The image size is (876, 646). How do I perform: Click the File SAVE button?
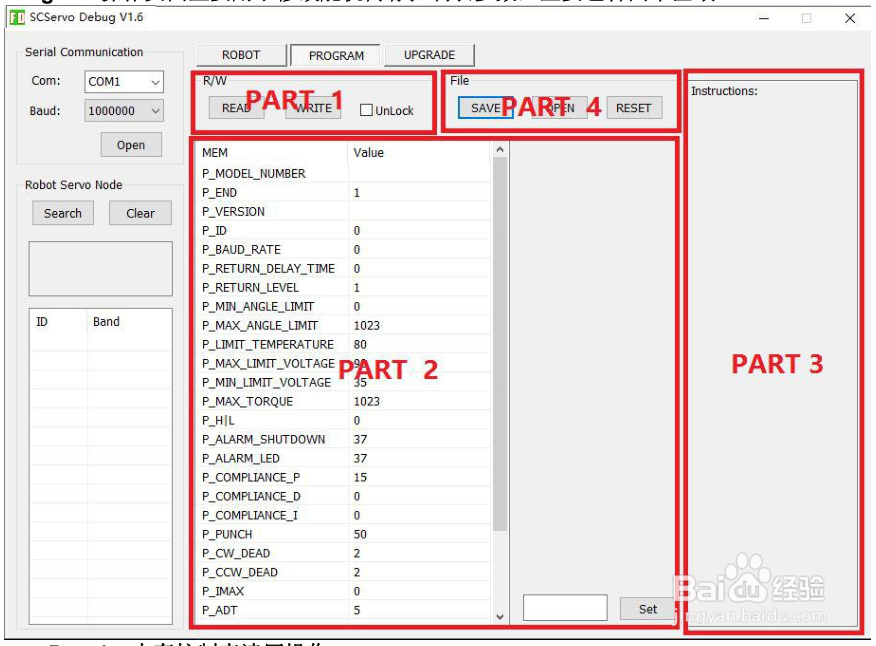coord(485,108)
